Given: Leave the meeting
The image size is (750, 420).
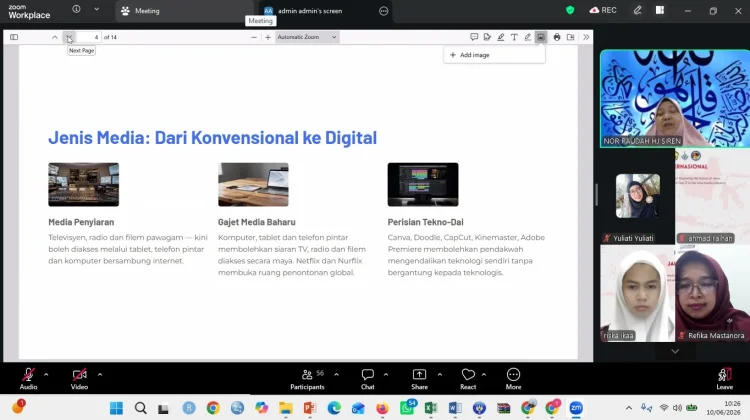Looking at the screenshot, I should tap(725, 379).
